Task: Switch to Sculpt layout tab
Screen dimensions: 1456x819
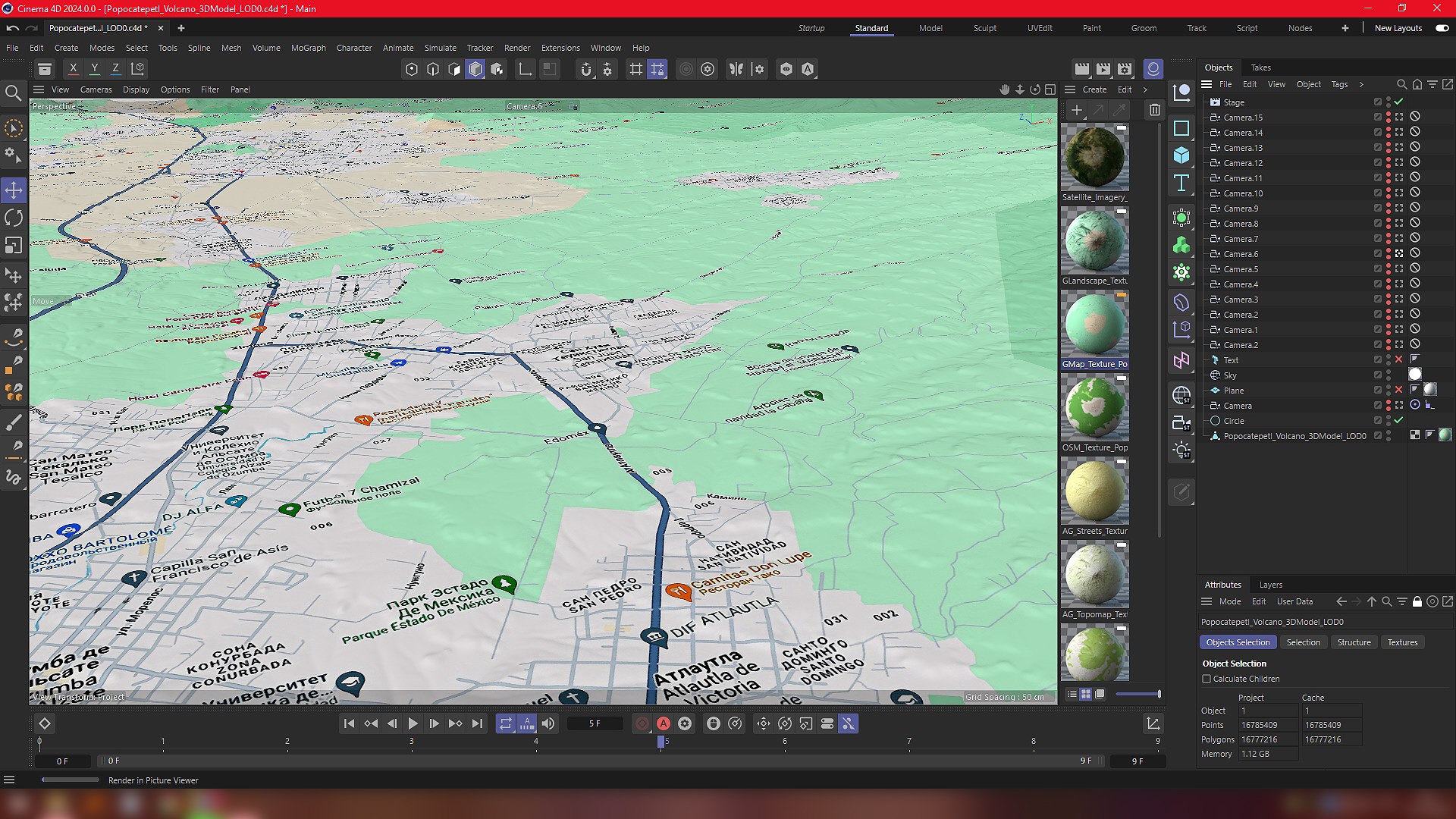Action: 985,28
